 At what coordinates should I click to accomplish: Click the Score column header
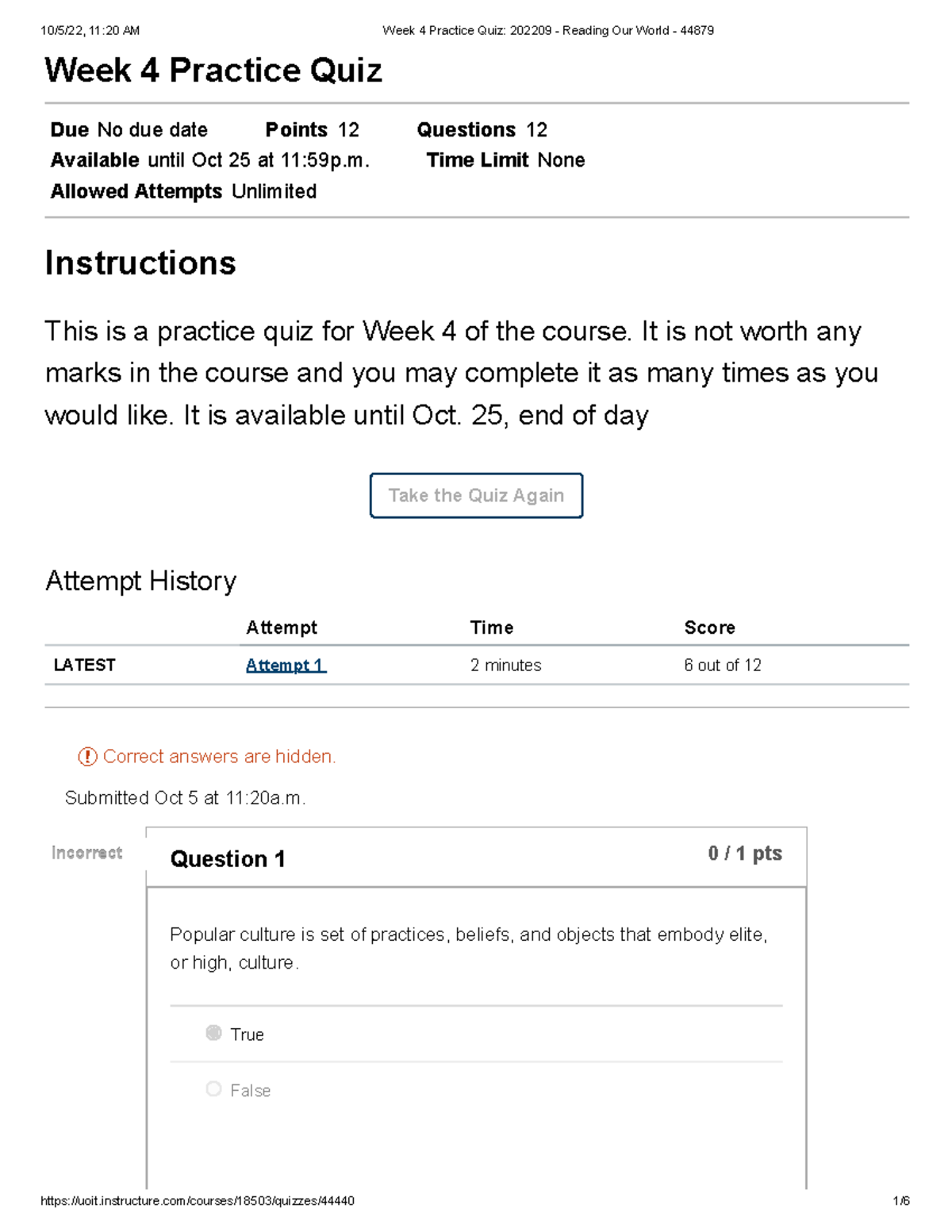[709, 628]
